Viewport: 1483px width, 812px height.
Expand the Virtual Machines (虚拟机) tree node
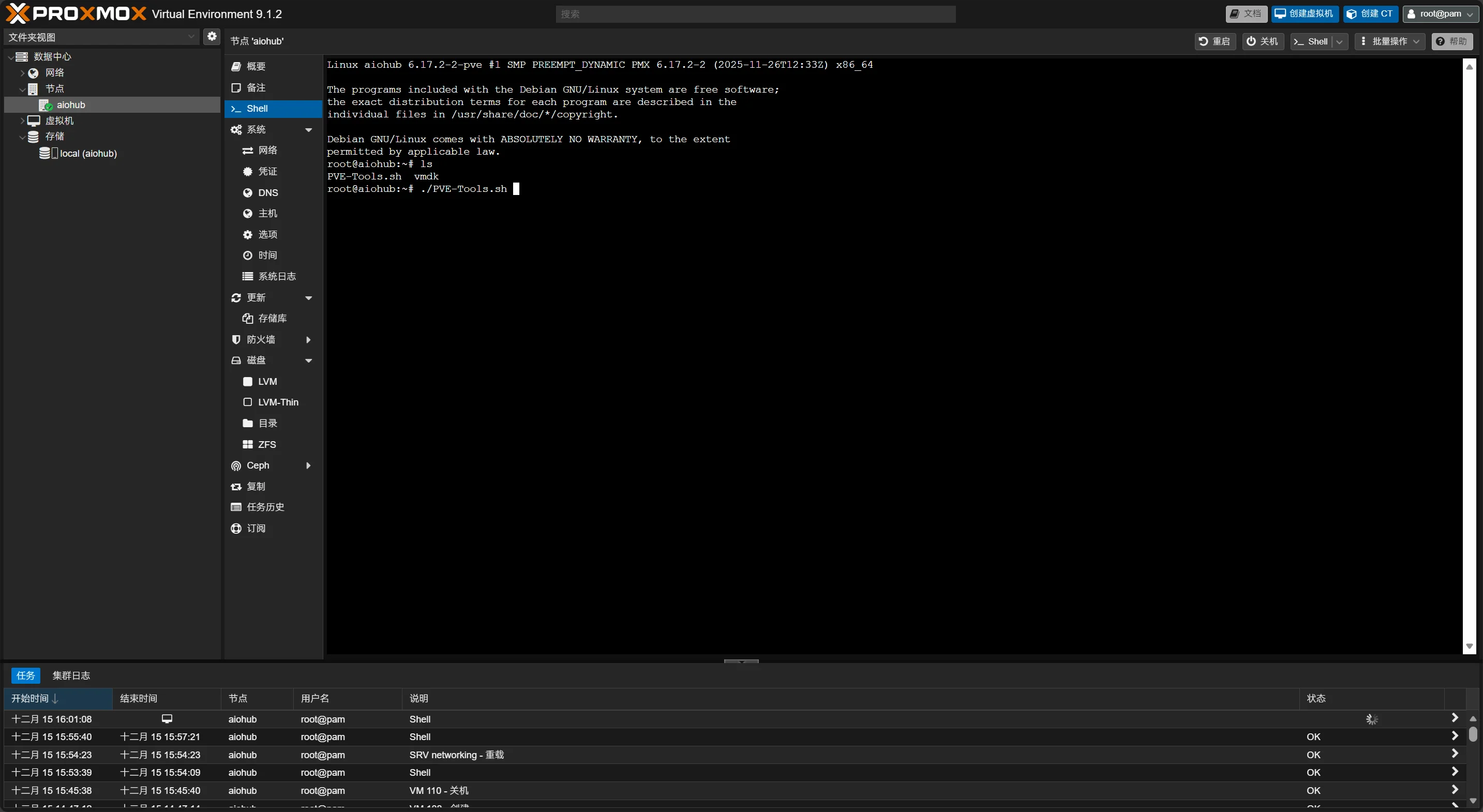pos(22,121)
